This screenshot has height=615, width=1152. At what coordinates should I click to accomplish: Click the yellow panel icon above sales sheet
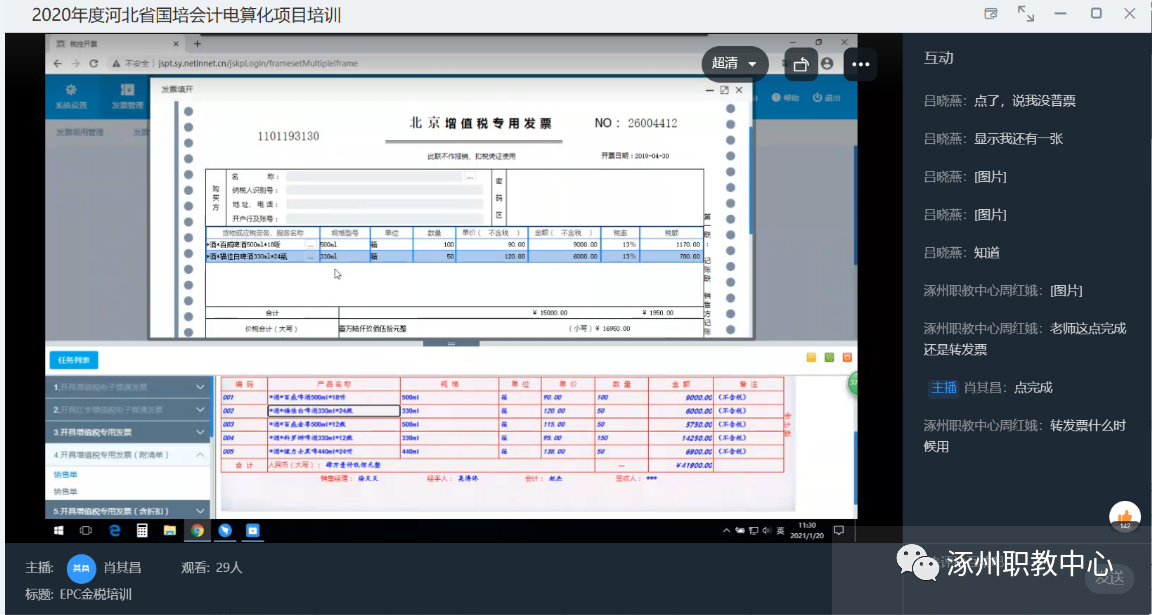[811, 358]
